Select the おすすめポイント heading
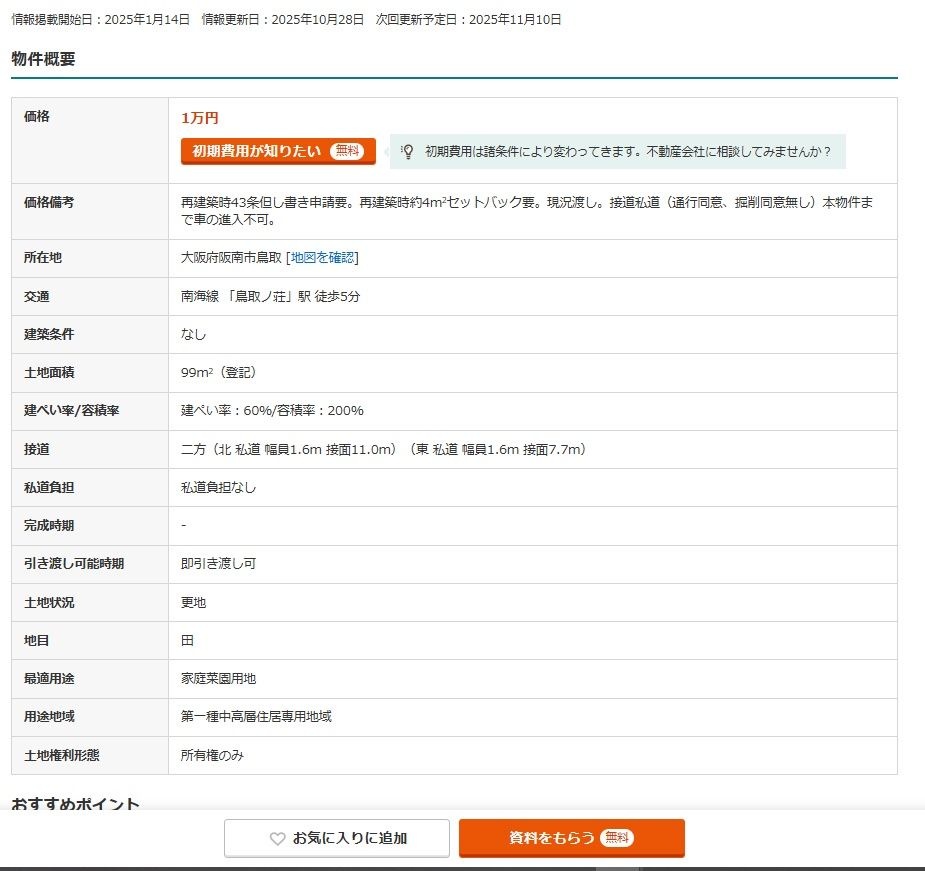This screenshot has width=925, height=871. (x=76, y=804)
